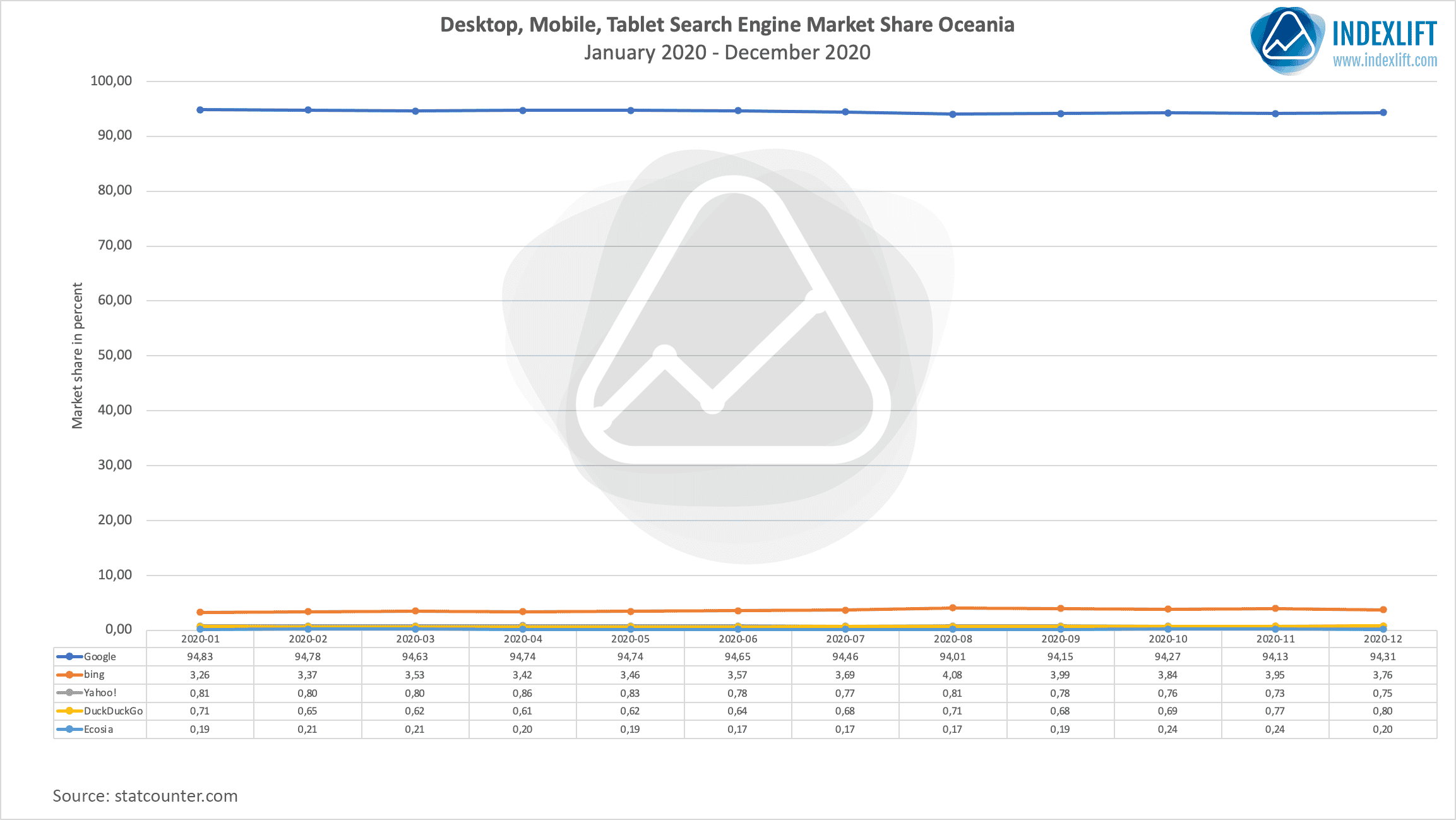Viewport: 1456px width, 820px height.
Task: Click the '2020-12' column header
Action: coord(1383,639)
